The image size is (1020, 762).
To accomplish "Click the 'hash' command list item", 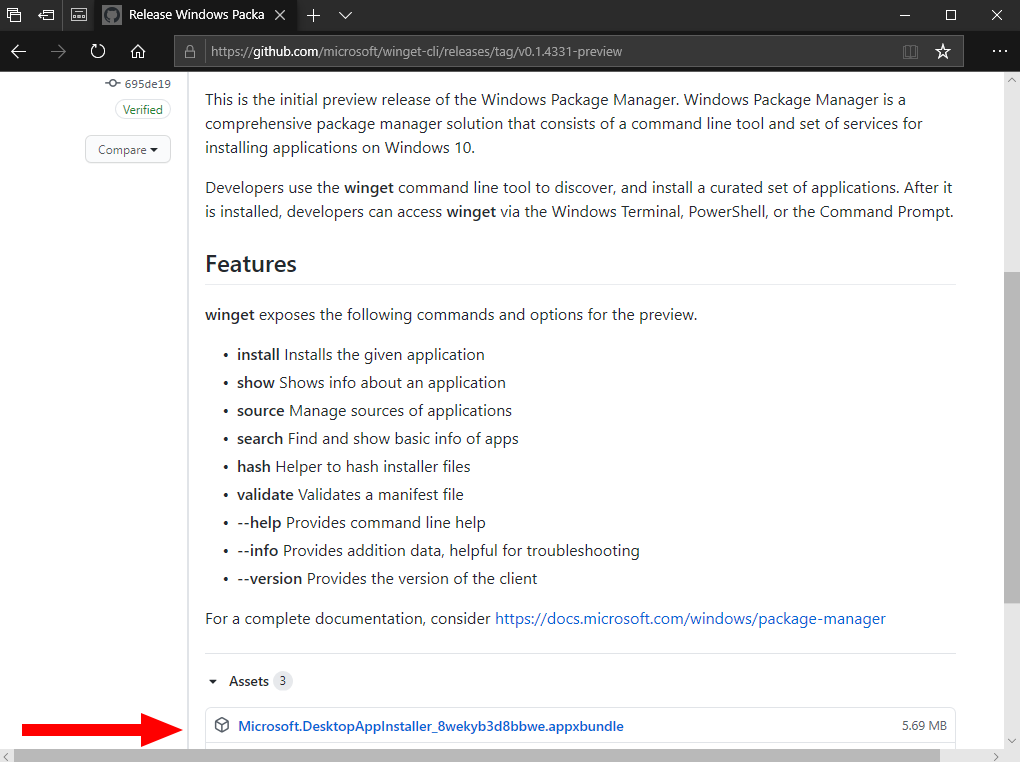I will [353, 467].
